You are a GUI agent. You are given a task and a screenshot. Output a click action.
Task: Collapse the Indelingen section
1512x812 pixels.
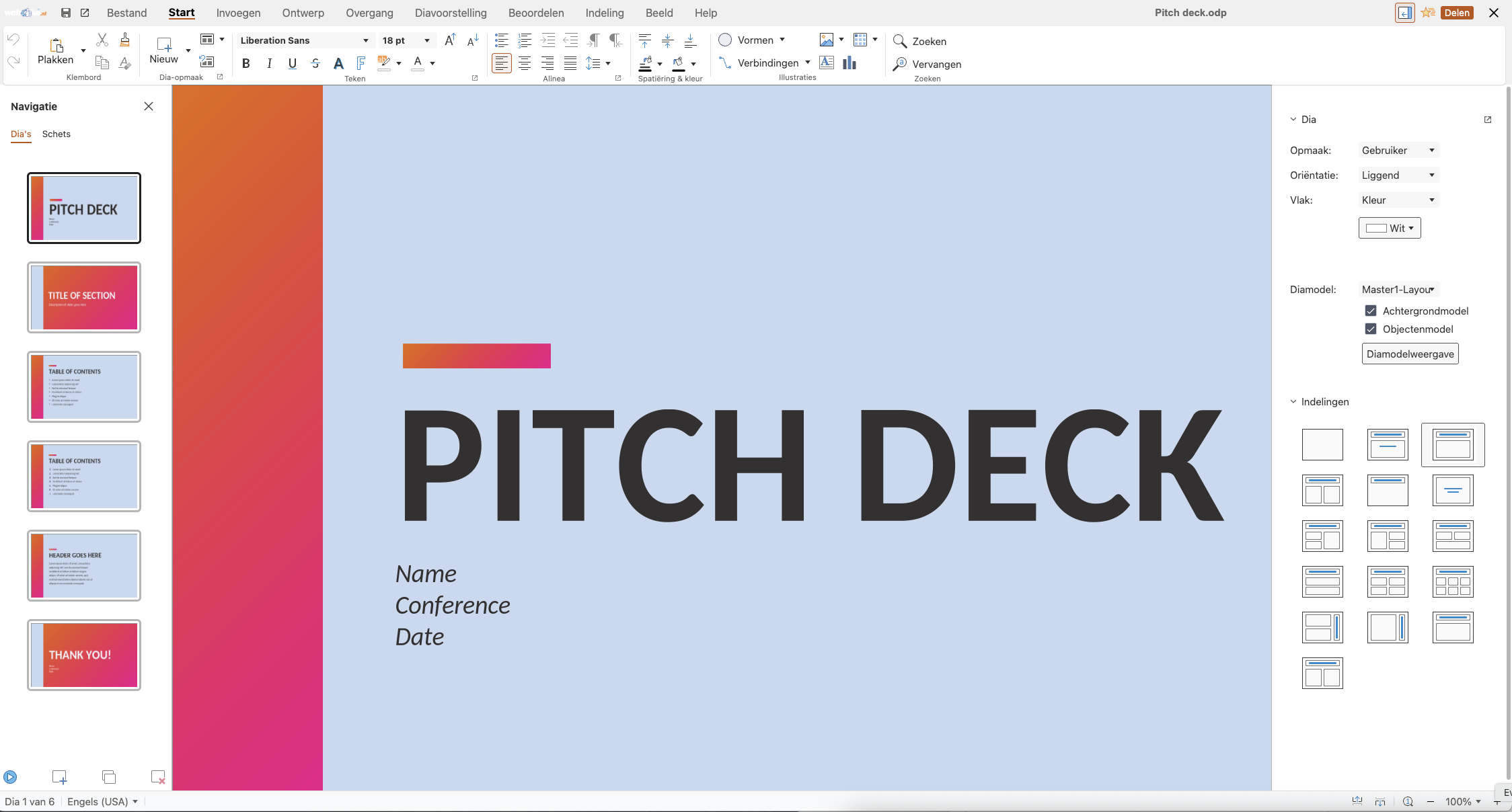tap(1293, 402)
